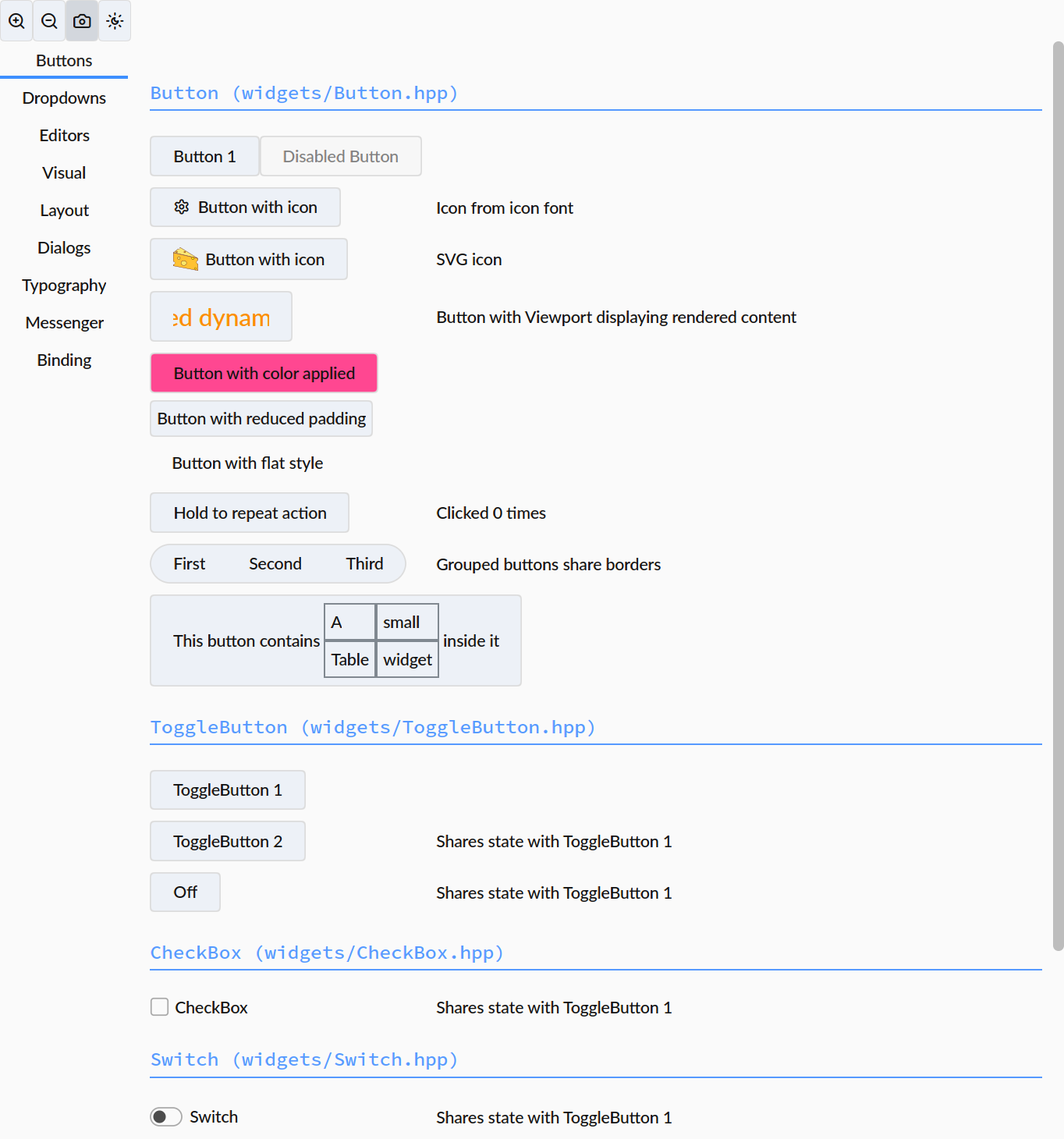Click Button with reduced padding
1064x1139 pixels.
point(261,419)
